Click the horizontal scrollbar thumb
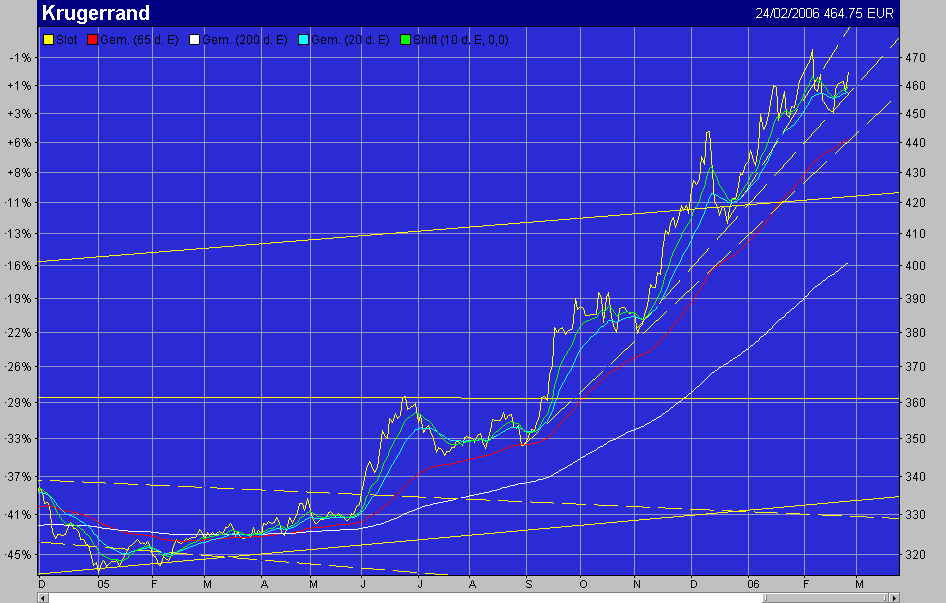 825,598
